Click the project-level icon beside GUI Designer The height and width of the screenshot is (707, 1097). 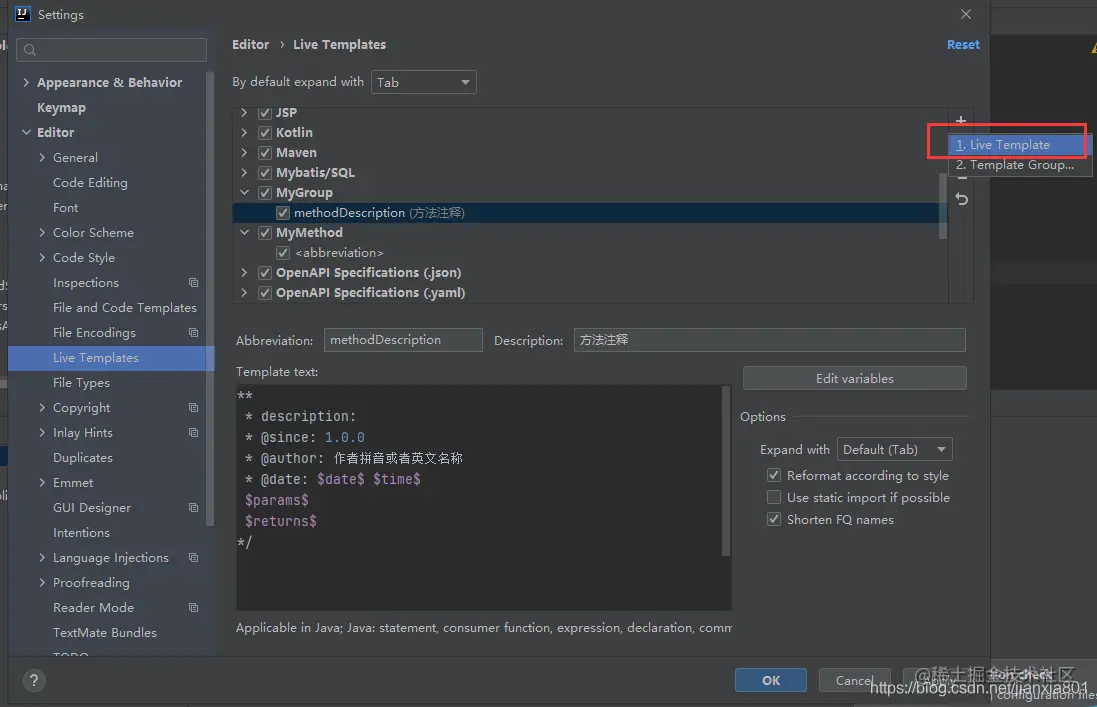(x=194, y=508)
